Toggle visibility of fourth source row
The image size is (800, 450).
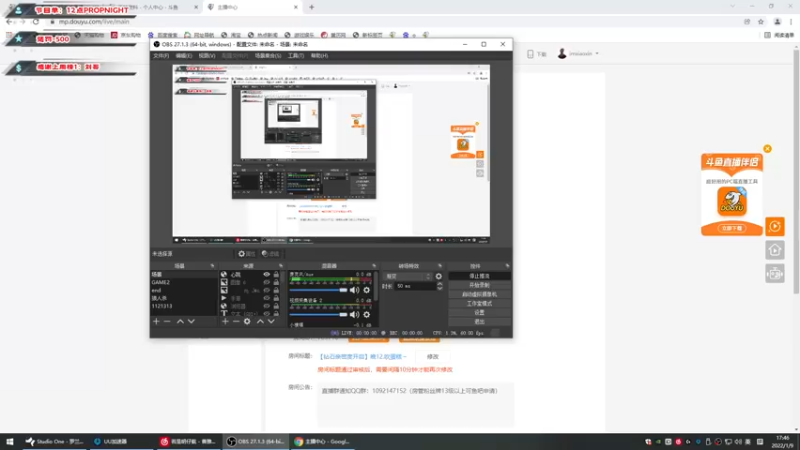(x=266, y=298)
